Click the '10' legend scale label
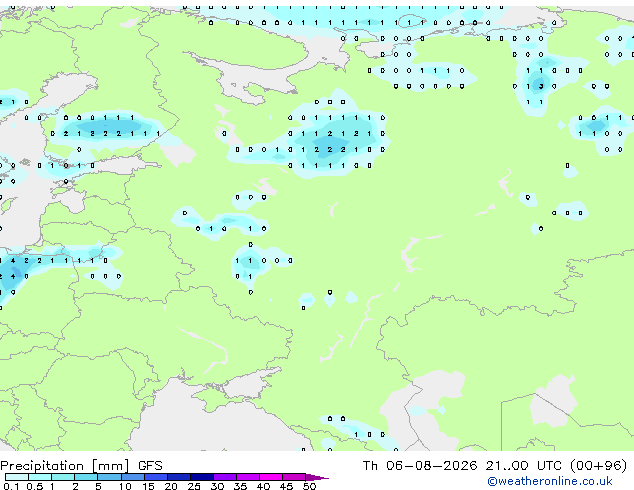This screenshot has width=634, height=490. point(125,486)
